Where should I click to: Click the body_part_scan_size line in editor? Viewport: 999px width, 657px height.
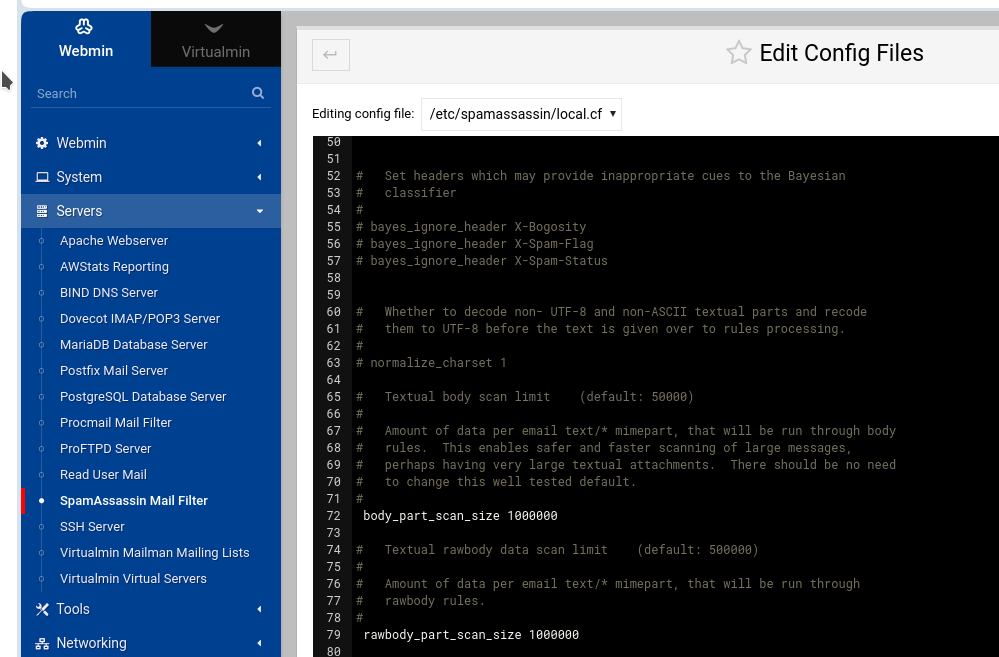pos(460,516)
